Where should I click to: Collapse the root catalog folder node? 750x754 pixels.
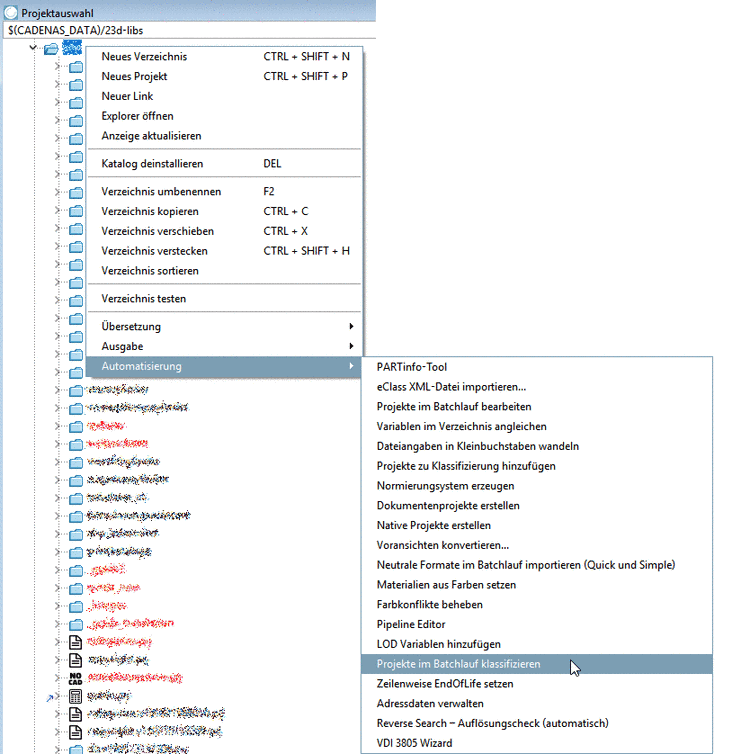coord(33,47)
